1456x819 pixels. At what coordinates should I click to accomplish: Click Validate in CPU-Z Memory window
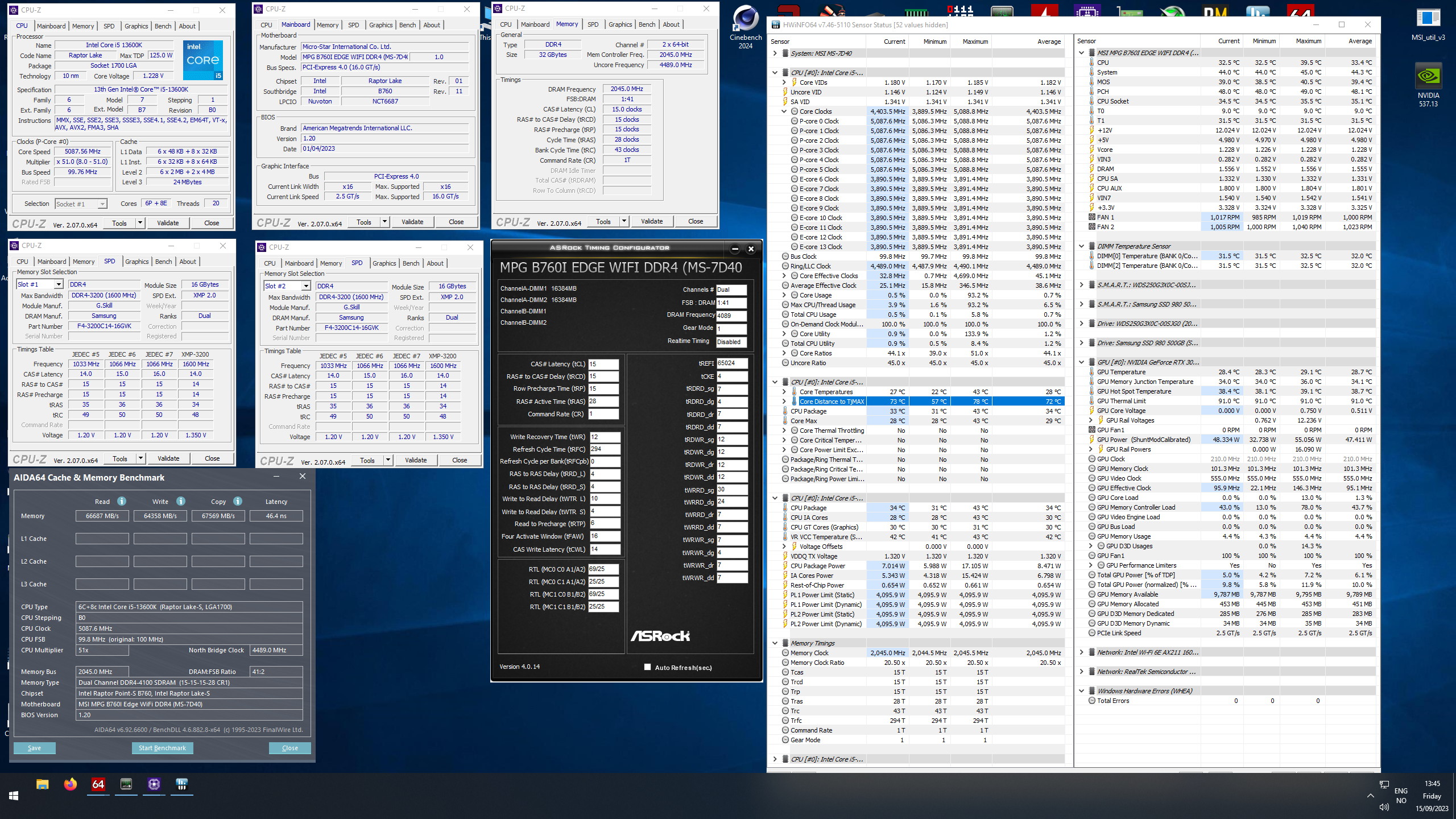point(652,221)
